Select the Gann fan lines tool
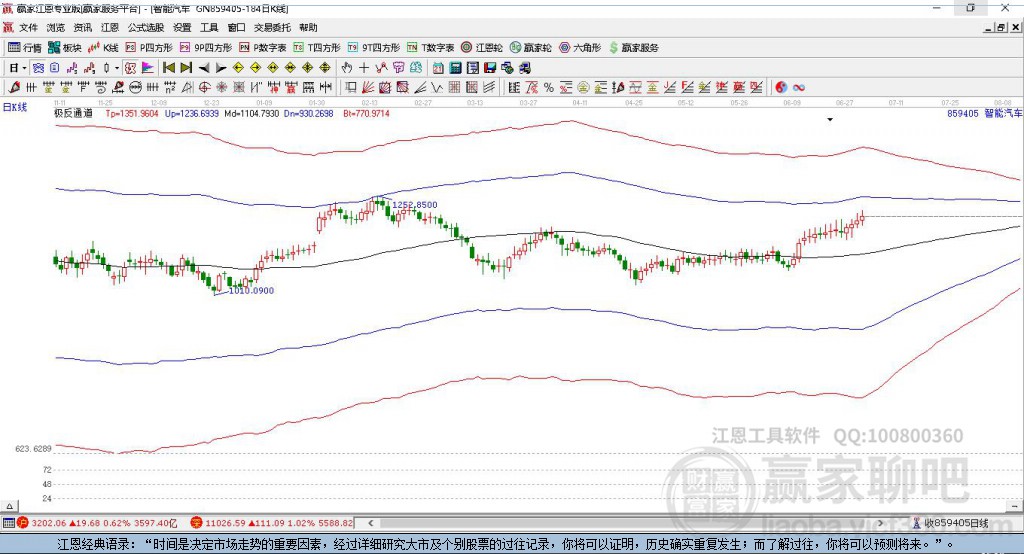1024x554 pixels. click(368, 87)
